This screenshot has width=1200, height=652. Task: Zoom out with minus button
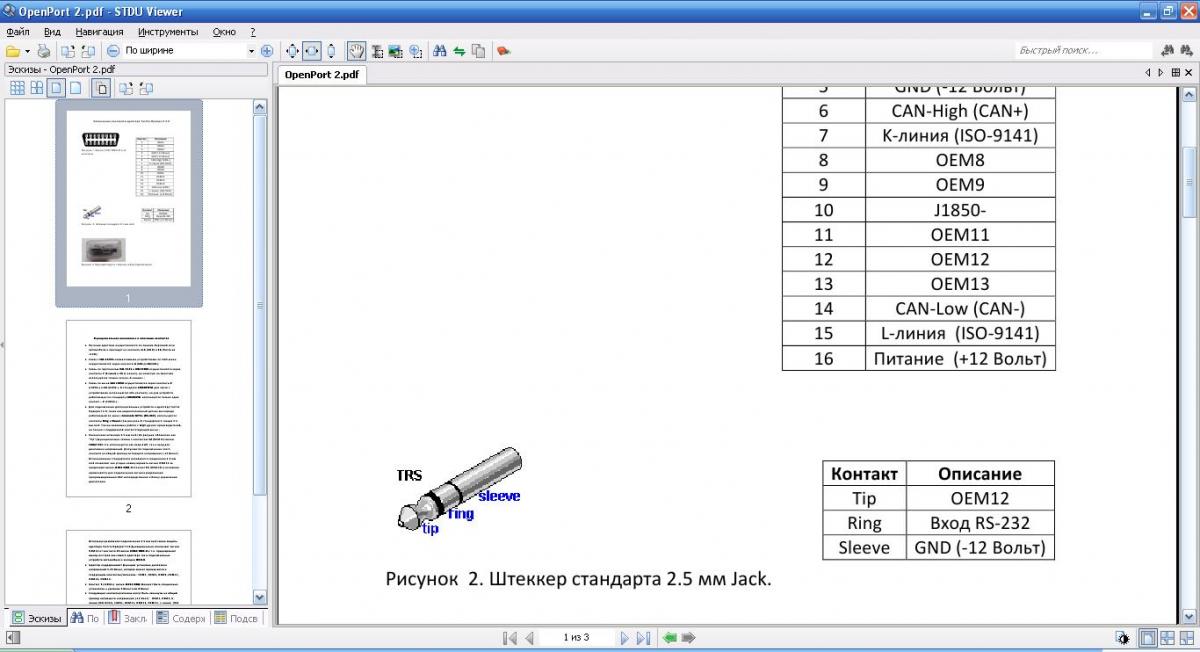[113, 51]
